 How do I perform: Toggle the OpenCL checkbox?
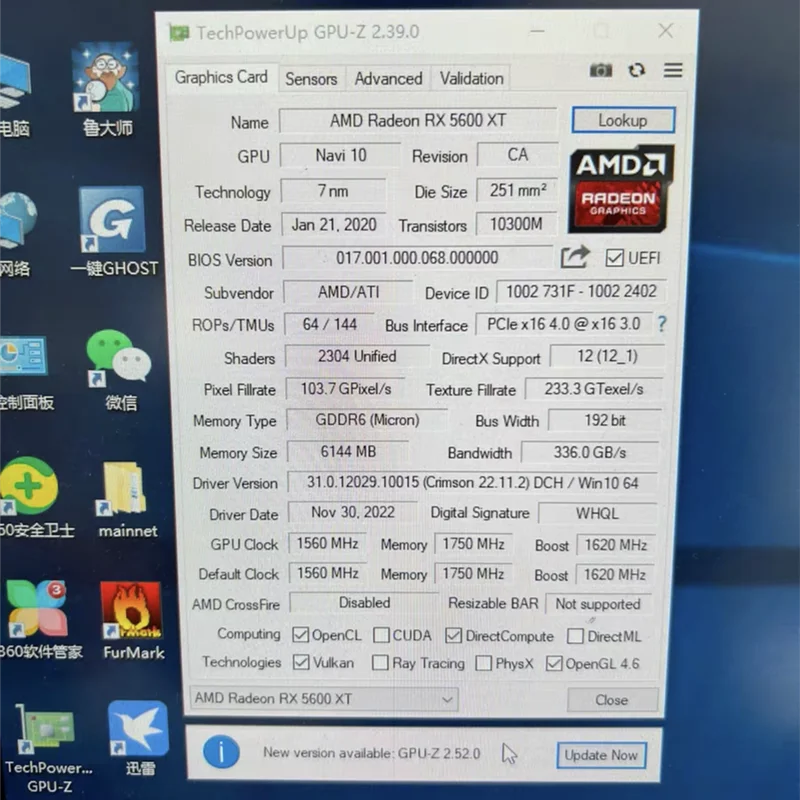pos(301,635)
